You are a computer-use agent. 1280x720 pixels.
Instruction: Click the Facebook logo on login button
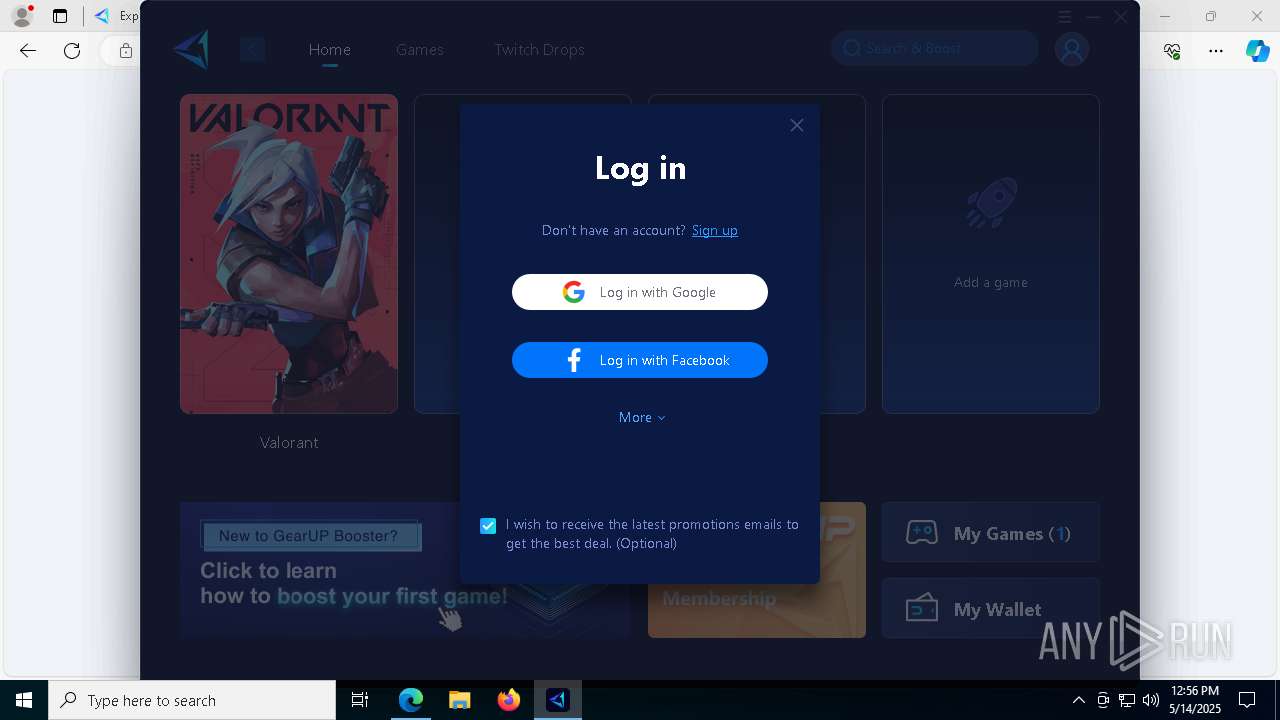tap(574, 360)
